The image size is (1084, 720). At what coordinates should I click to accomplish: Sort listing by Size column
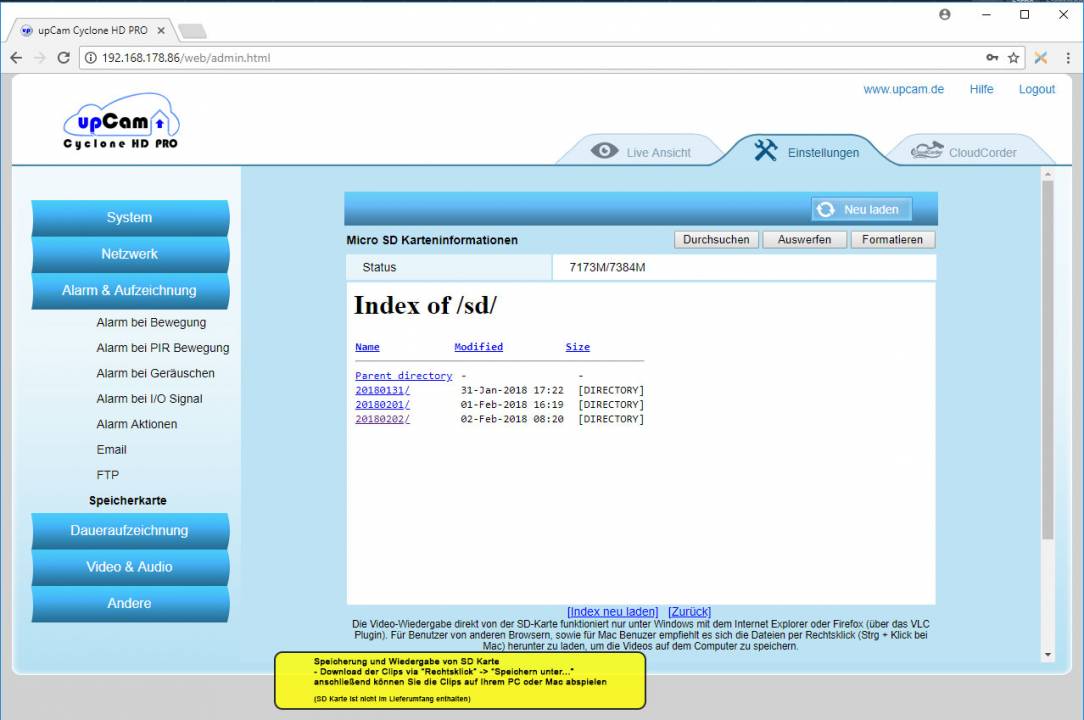pyautogui.click(x=577, y=347)
